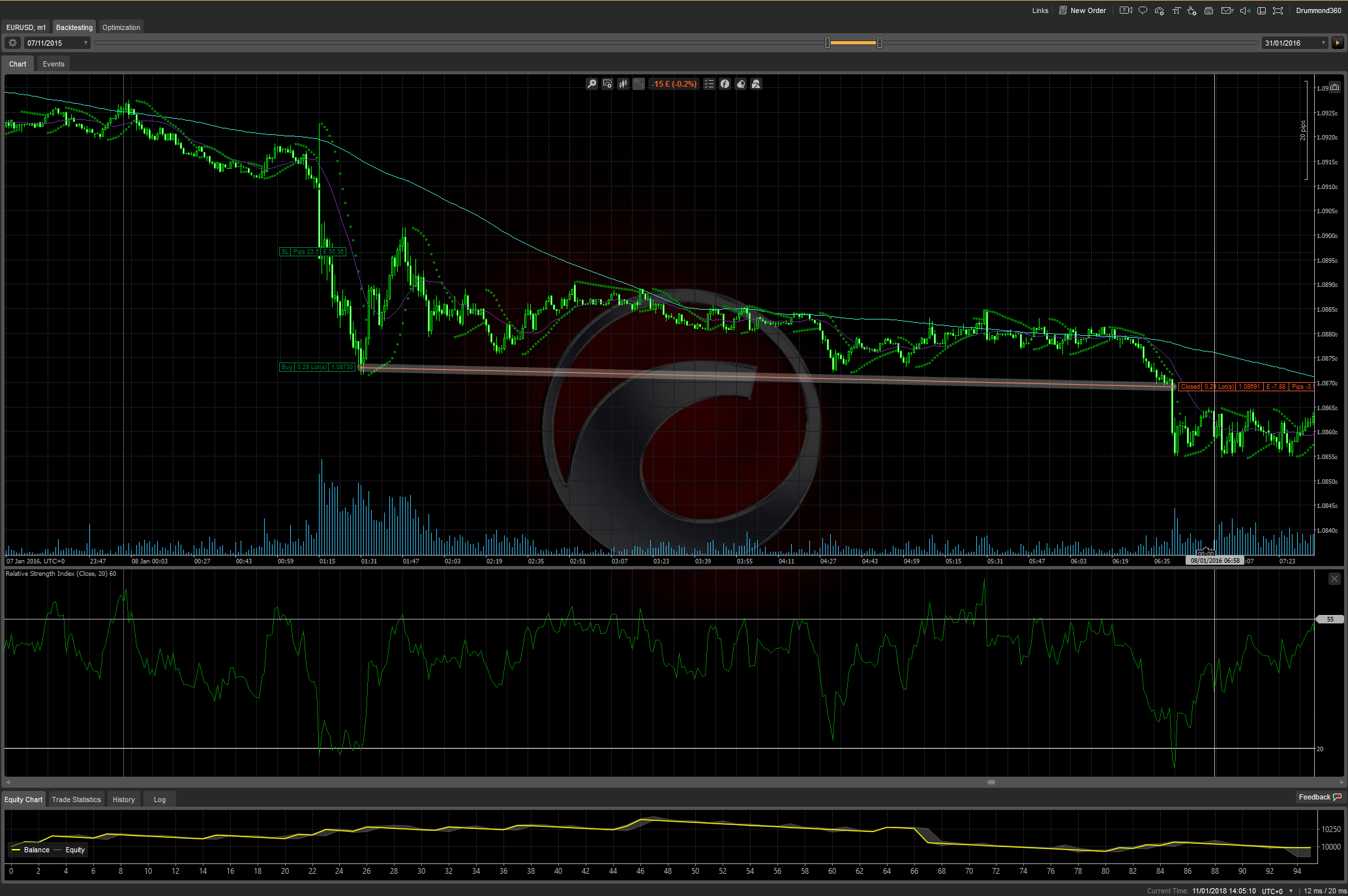Open the History tab

click(124, 799)
